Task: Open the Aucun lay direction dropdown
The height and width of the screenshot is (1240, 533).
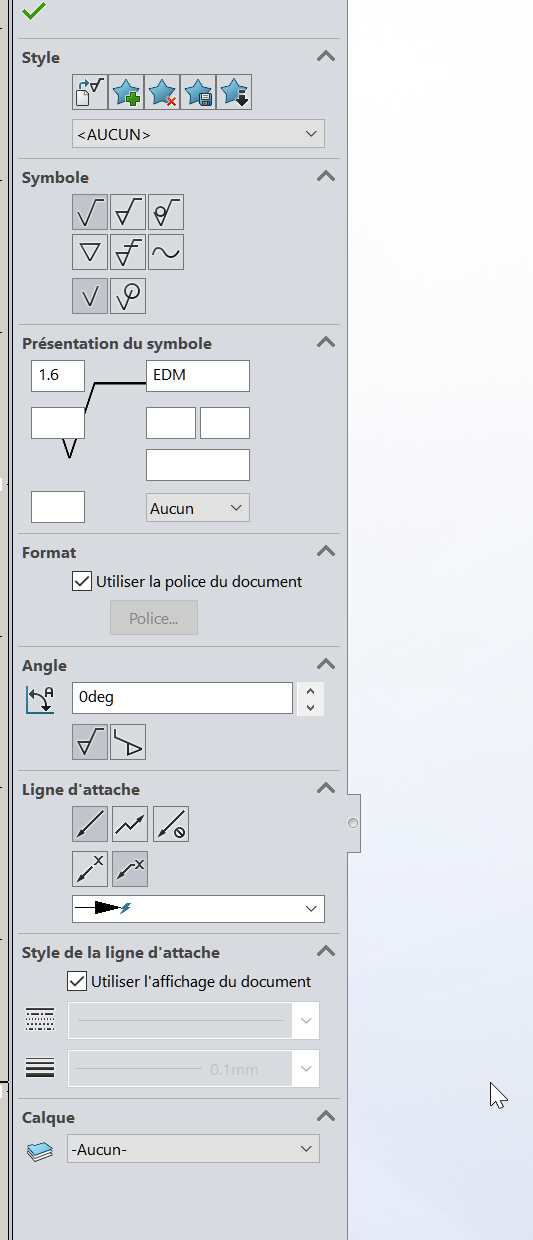Action: [x=198, y=508]
